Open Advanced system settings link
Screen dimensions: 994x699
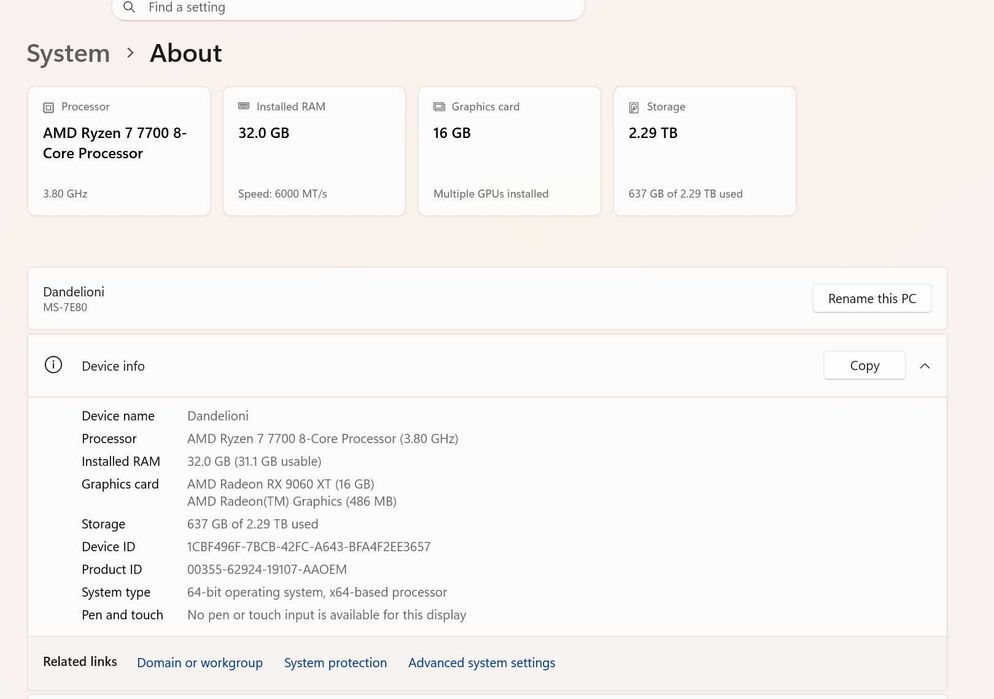[x=482, y=662]
